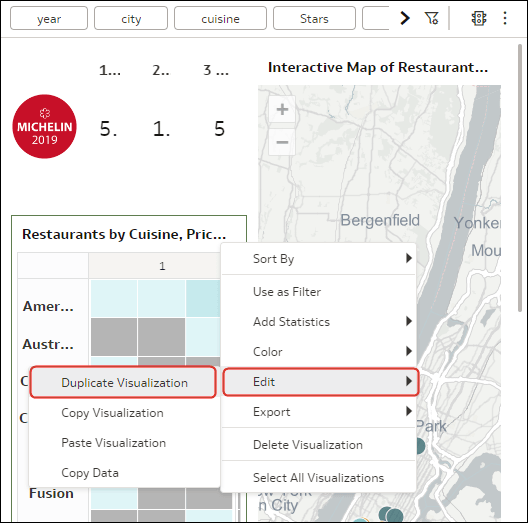Click the Michelin 2019 logo image
Image resolution: width=528 pixels, height=523 pixels.
click(x=44, y=126)
